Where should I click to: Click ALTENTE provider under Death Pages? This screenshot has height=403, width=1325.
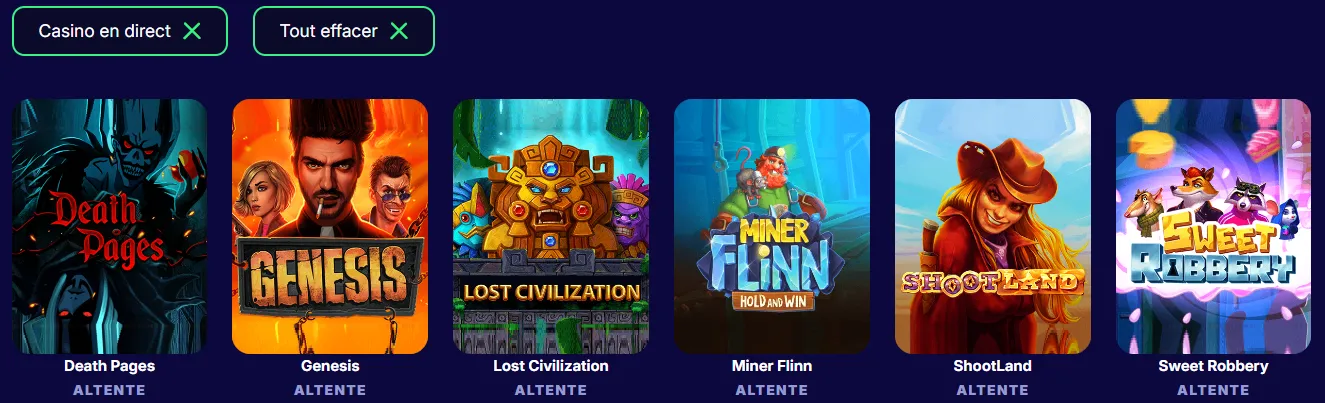[x=110, y=390]
